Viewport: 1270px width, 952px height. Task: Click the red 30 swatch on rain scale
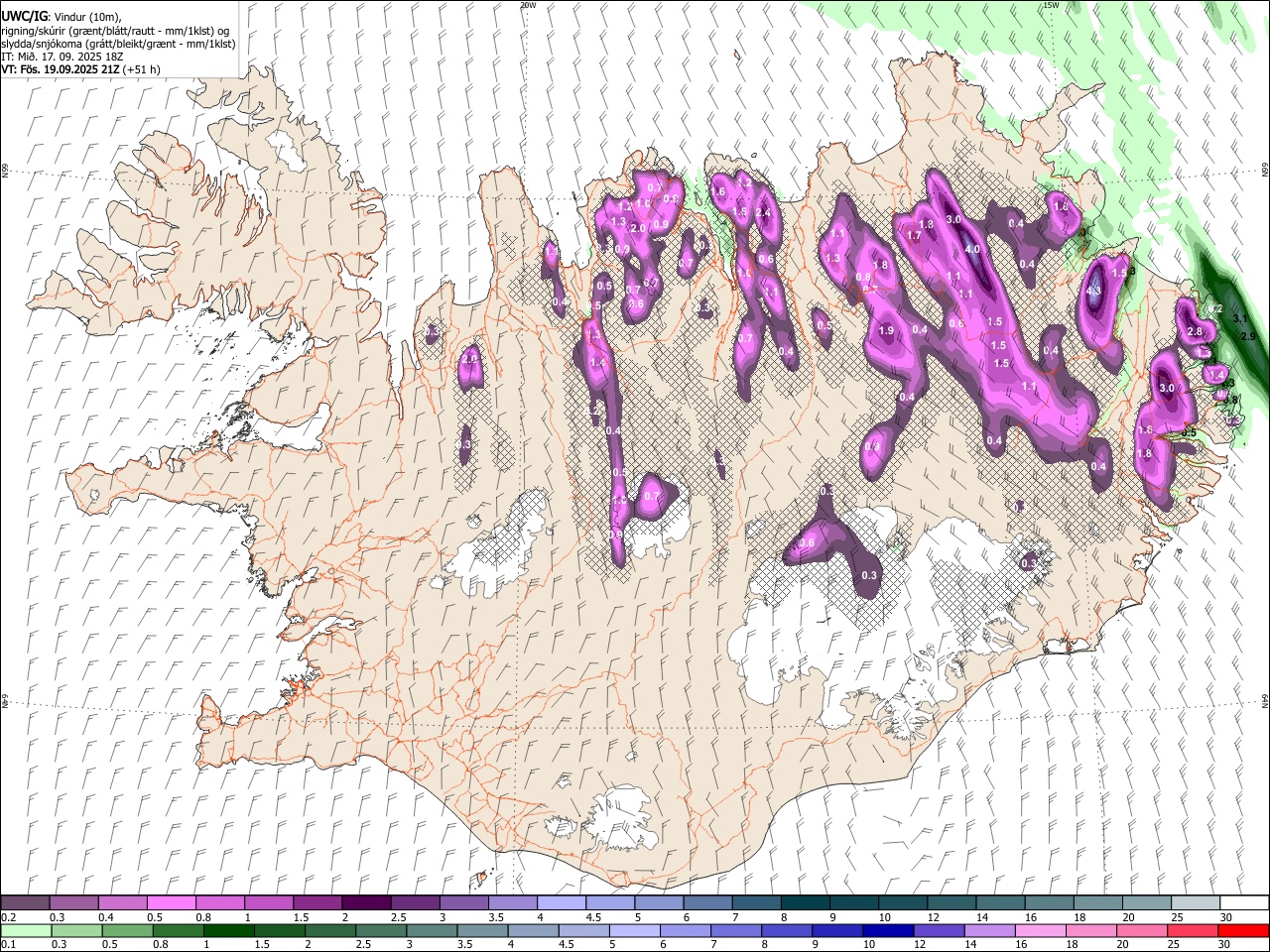pos(1244,930)
